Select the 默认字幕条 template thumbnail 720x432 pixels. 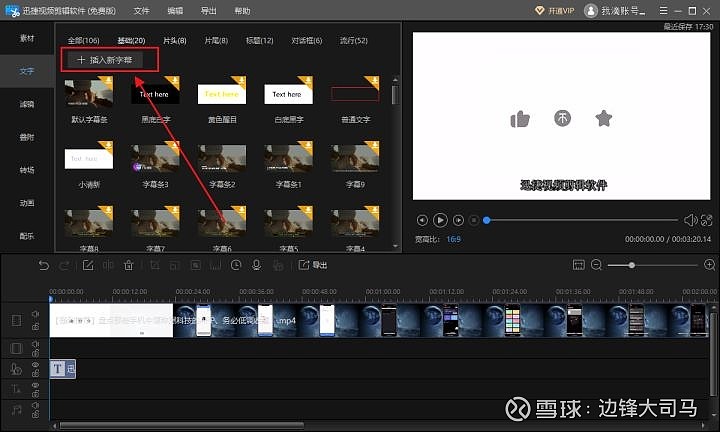[x=89, y=92]
